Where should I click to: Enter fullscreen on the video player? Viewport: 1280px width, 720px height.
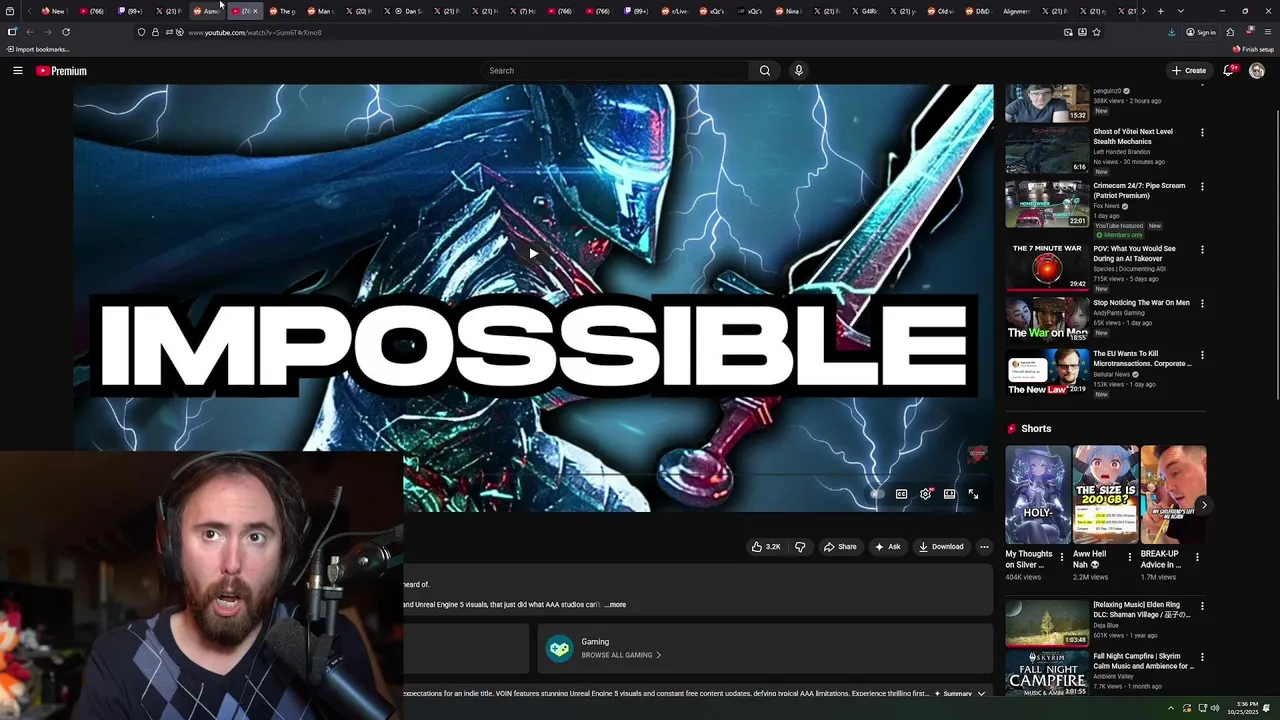point(973,494)
